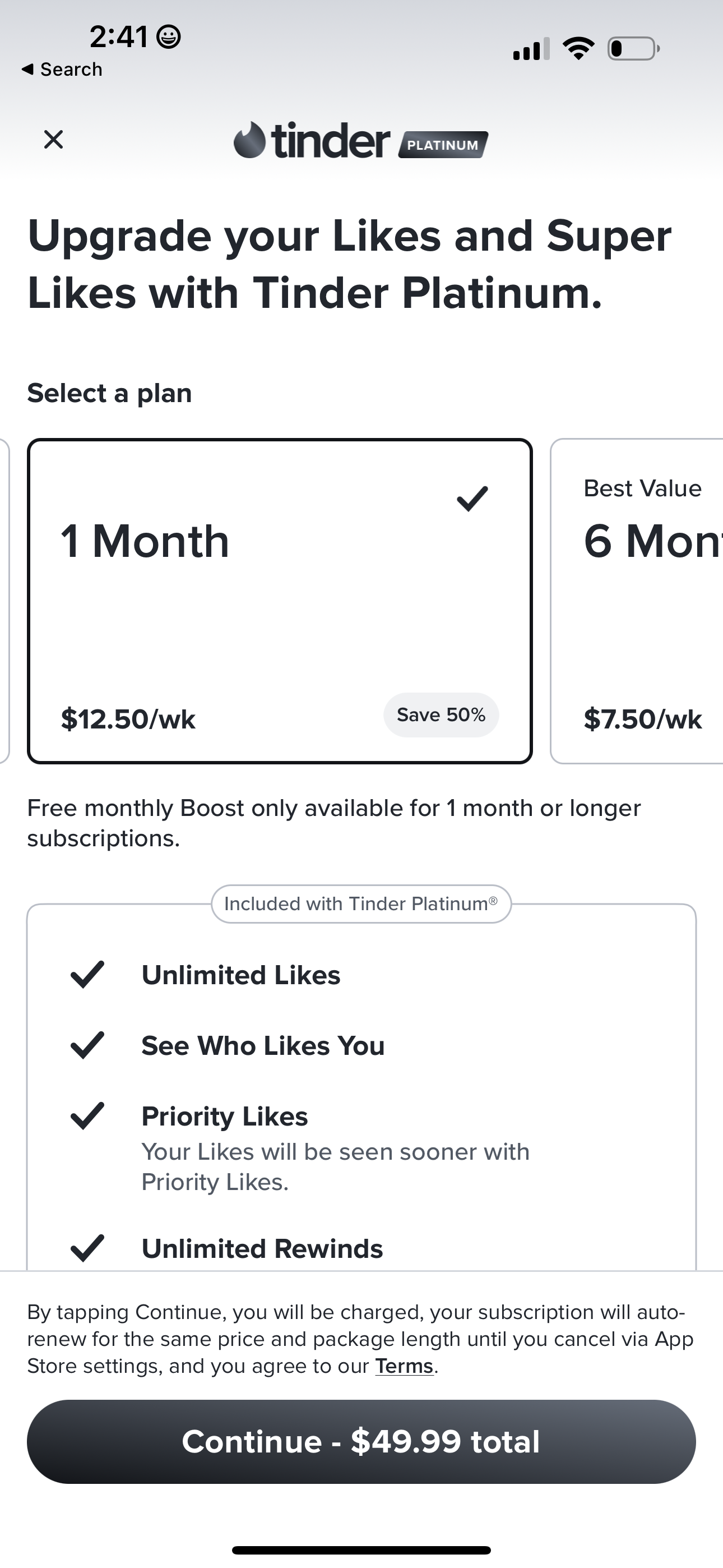Open the Terms link
The width and height of the screenshot is (723, 1568).
click(x=404, y=1366)
